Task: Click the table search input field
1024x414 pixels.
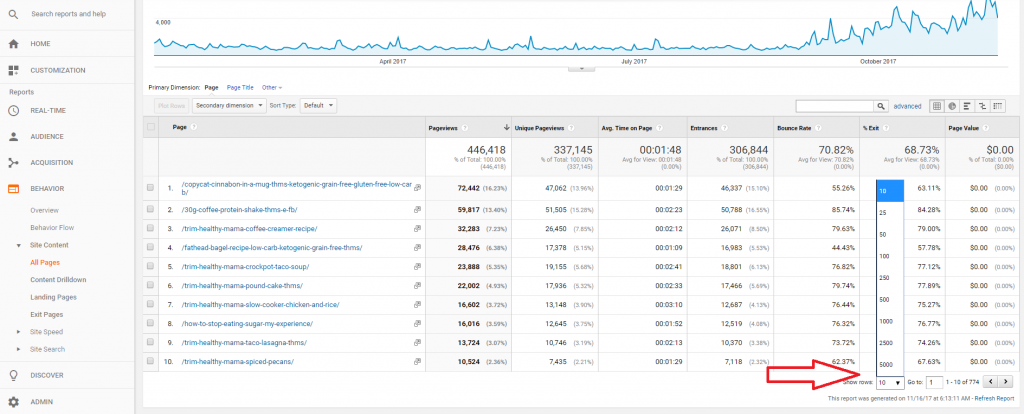Action: coord(835,106)
